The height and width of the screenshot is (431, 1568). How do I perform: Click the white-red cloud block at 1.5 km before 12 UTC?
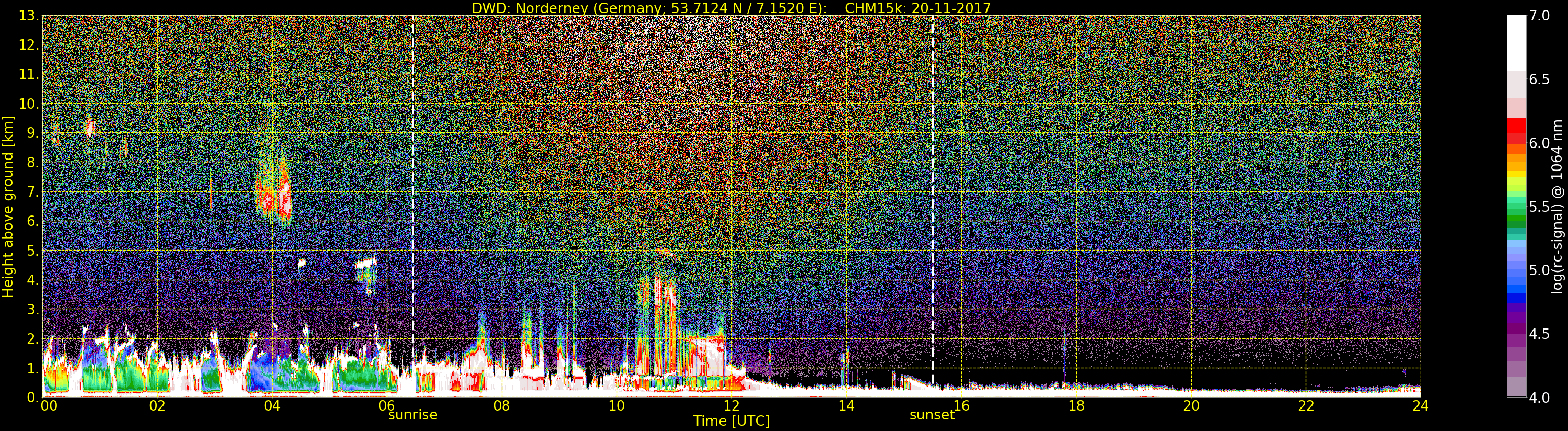point(707,355)
